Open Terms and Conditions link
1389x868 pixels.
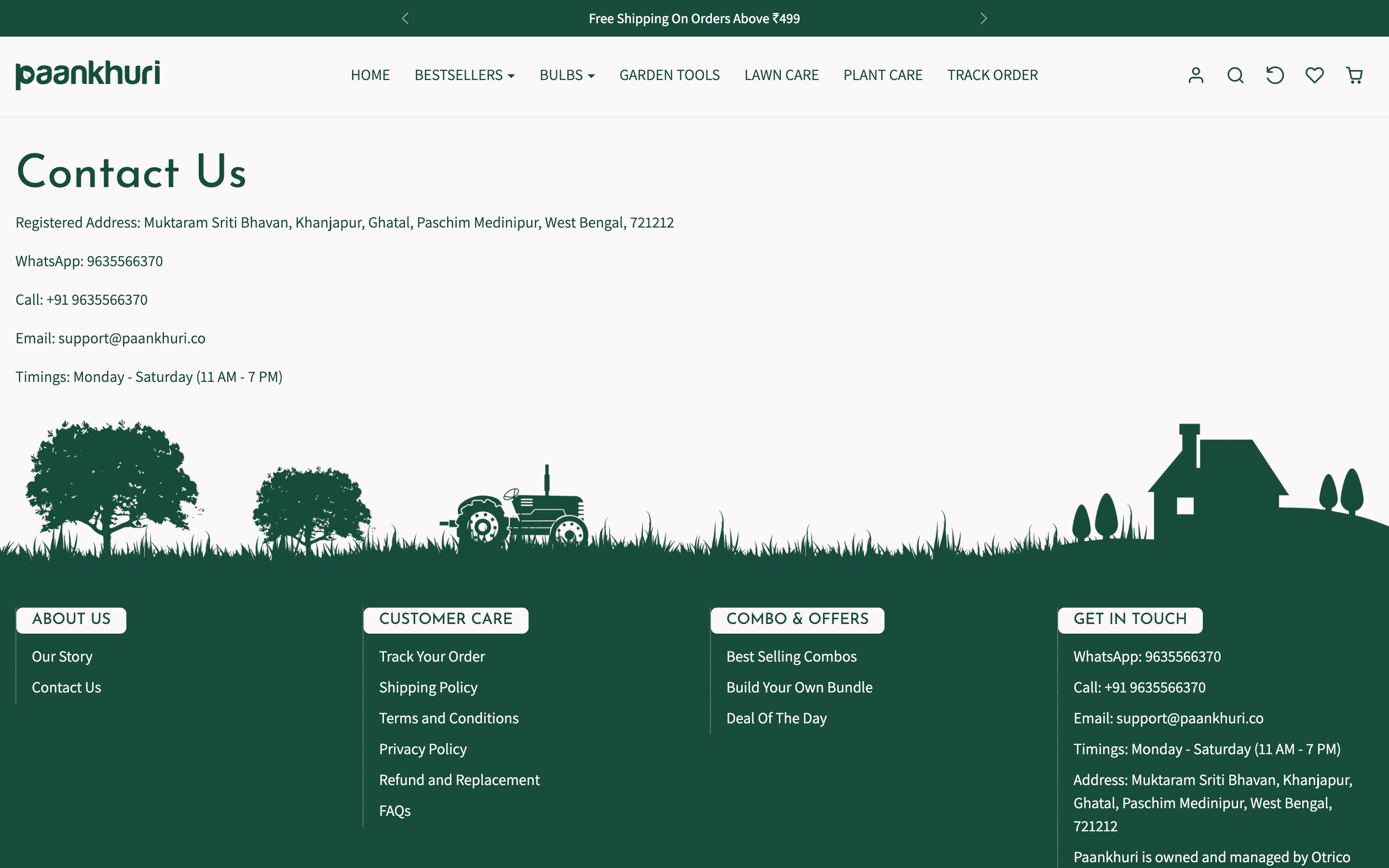click(x=449, y=718)
